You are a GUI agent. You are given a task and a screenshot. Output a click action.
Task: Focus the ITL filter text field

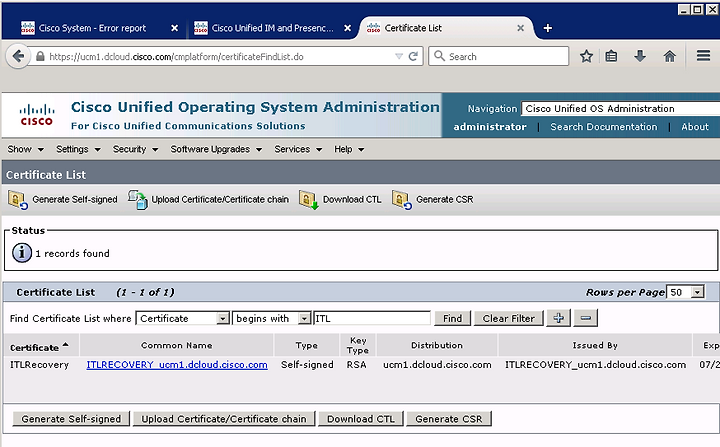(372, 318)
